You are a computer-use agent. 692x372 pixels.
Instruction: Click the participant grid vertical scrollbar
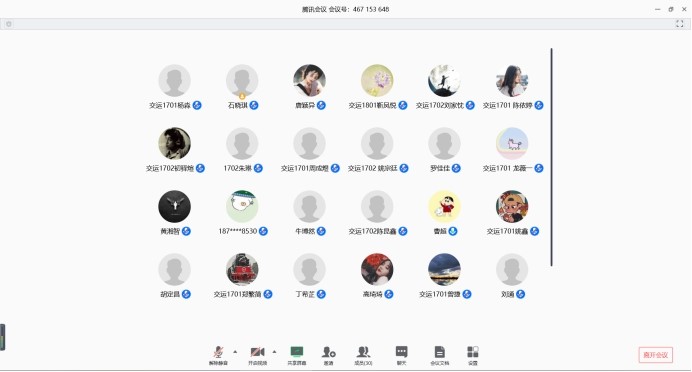pyautogui.click(x=552, y=157)
